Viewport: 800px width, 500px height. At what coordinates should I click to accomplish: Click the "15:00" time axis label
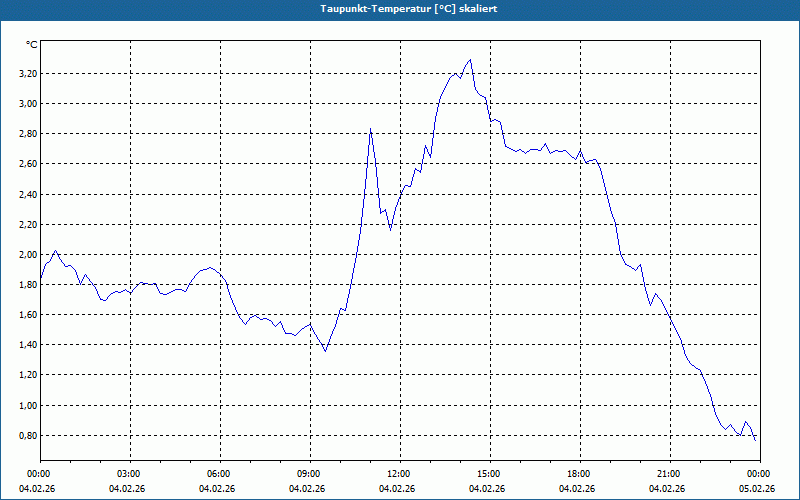[x=487, y=474]
